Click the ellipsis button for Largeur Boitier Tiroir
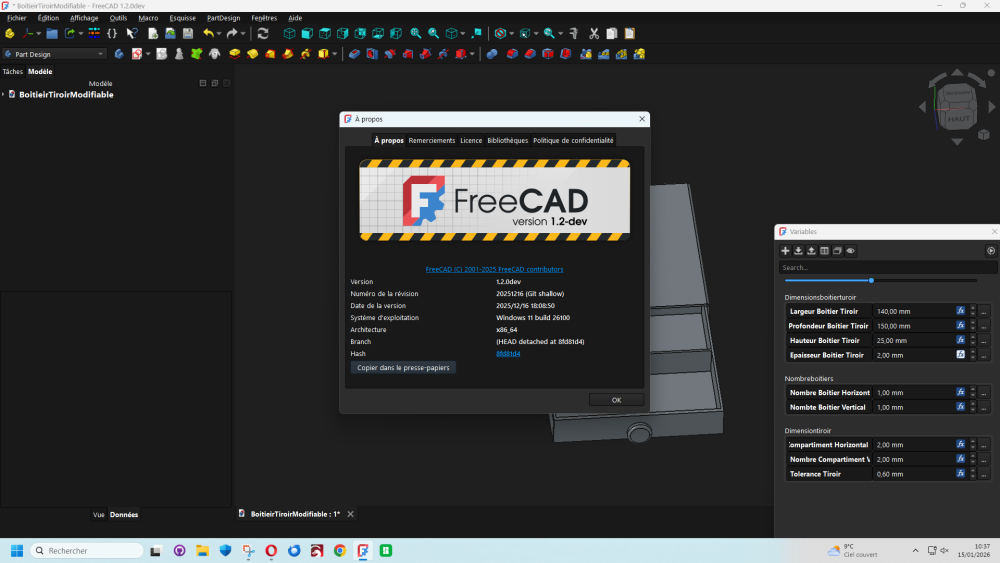Viewport: 1000px width, 563px height. pyautogui.click(x=984, y=311)
